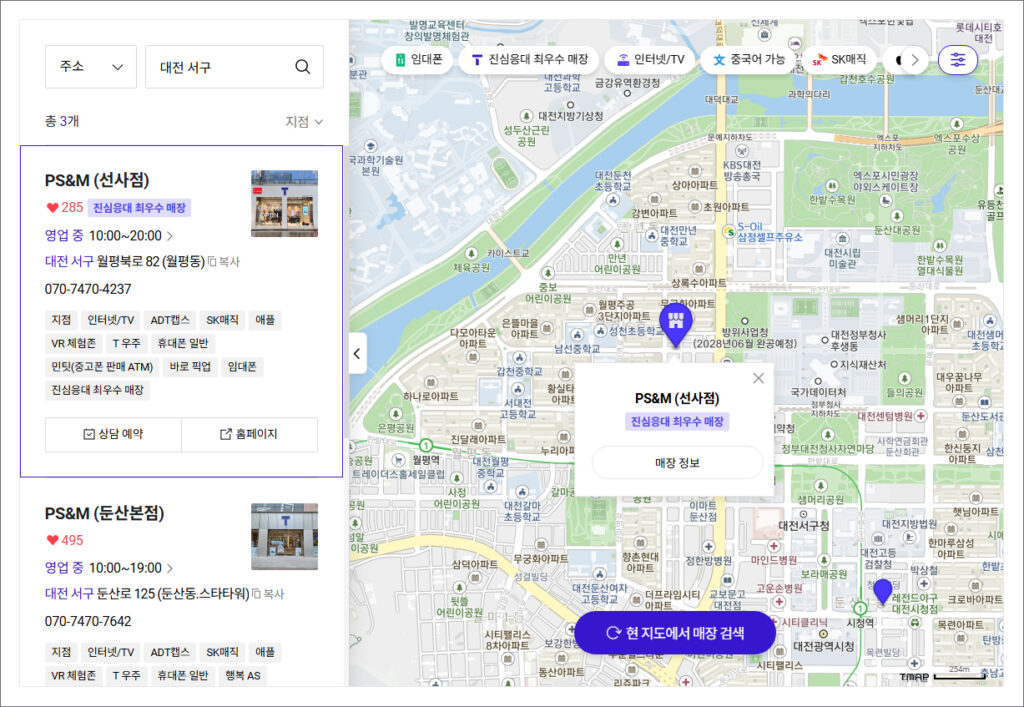1024x707 pixels.
Task: Open the map filter settings icon
Action: click(958, 60)
